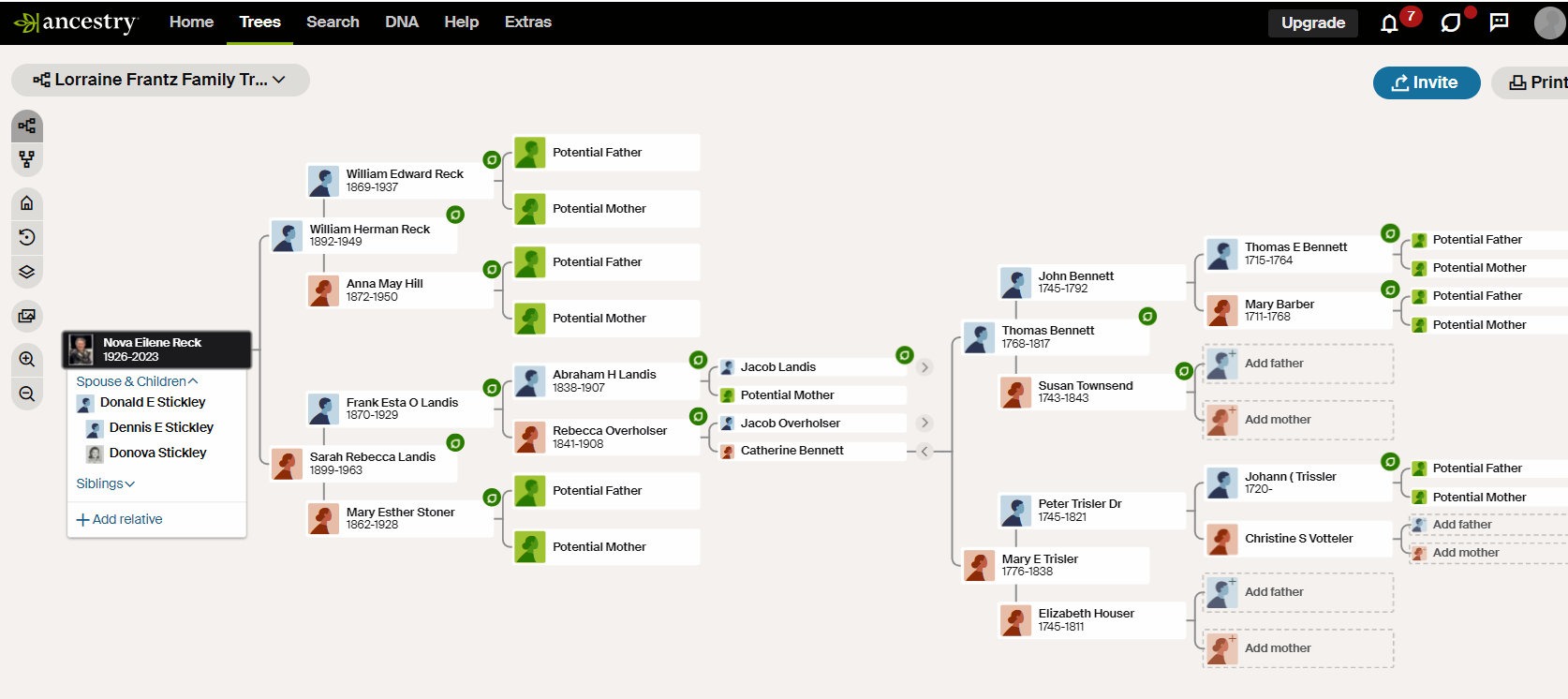Open the Upgrade button
Image resolution: width=1568 pixels, height=699 pixels.
pos(1312,22)
